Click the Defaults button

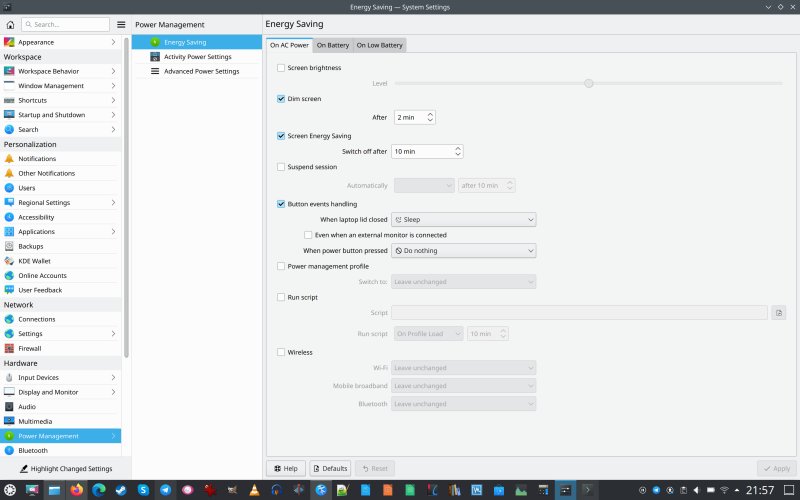click(x=329, y=468)
